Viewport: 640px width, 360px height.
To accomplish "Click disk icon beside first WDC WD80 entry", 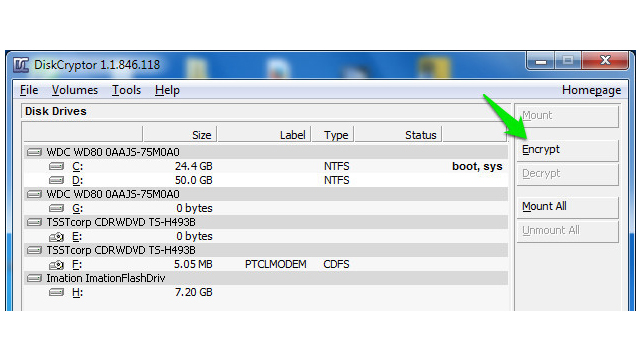I will [34, 152].
